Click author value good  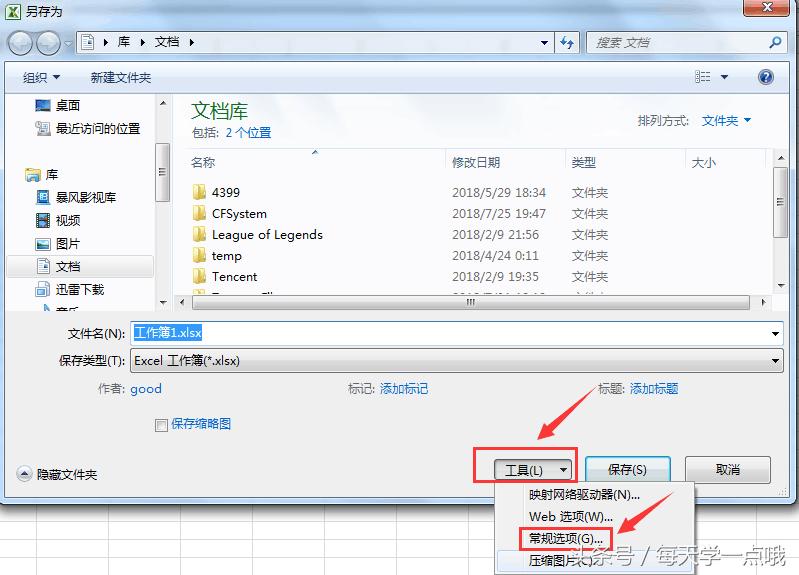pyautogui.click(x=146, y=389)
